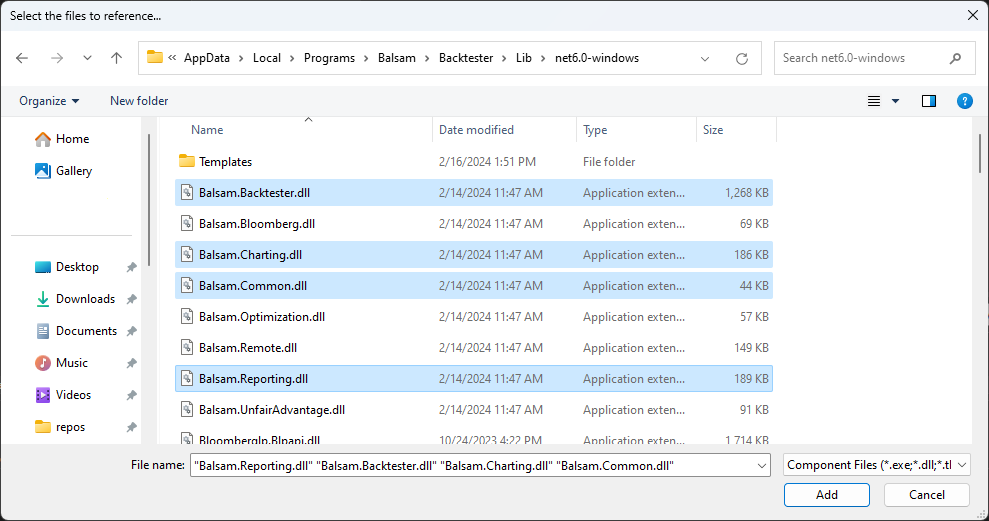
Task: Select Balsam.Common.dll file
Action: tap(474, 286)
